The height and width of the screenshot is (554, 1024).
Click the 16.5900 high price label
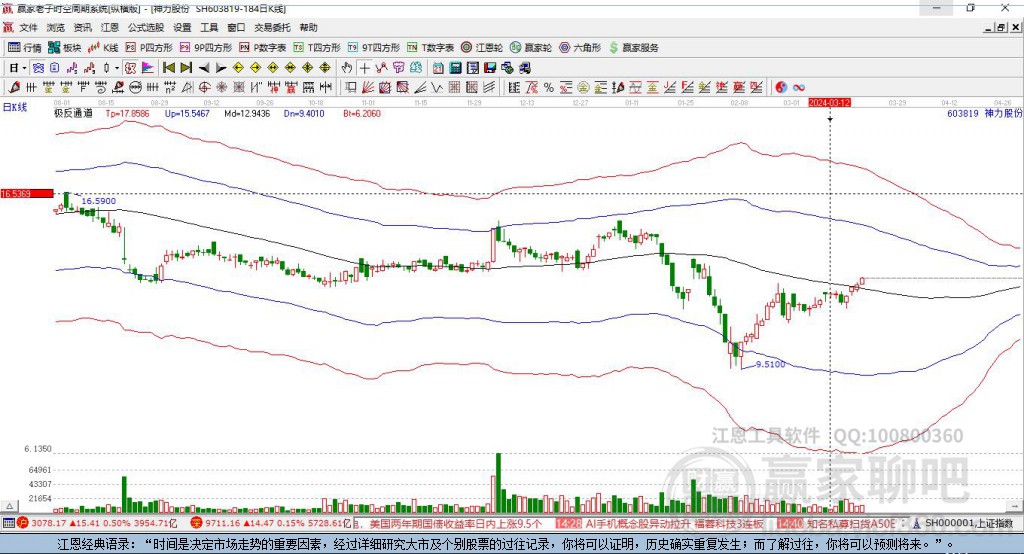[x=99, y=201]
